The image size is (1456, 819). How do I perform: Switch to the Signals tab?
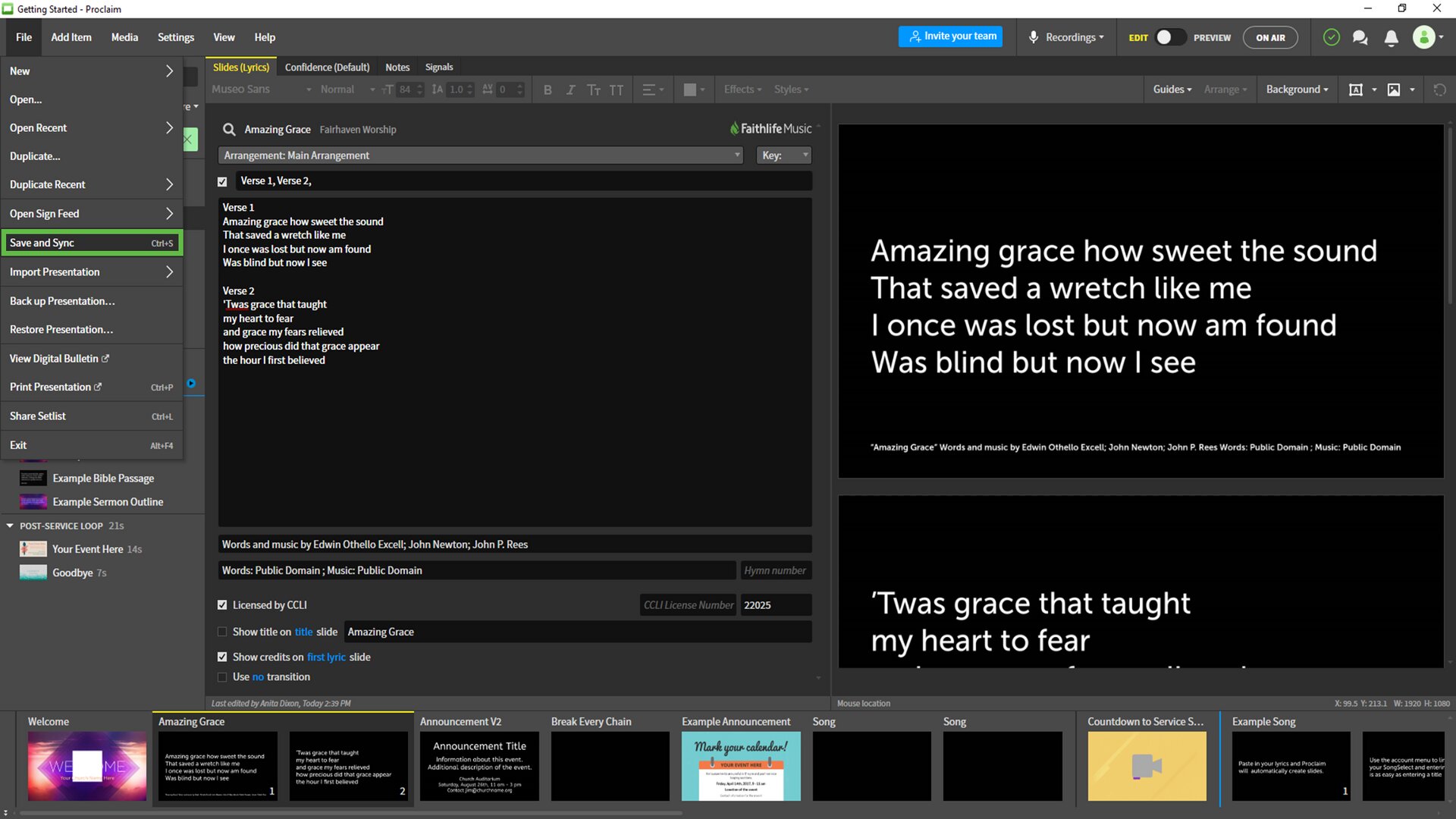pos(439,67)
